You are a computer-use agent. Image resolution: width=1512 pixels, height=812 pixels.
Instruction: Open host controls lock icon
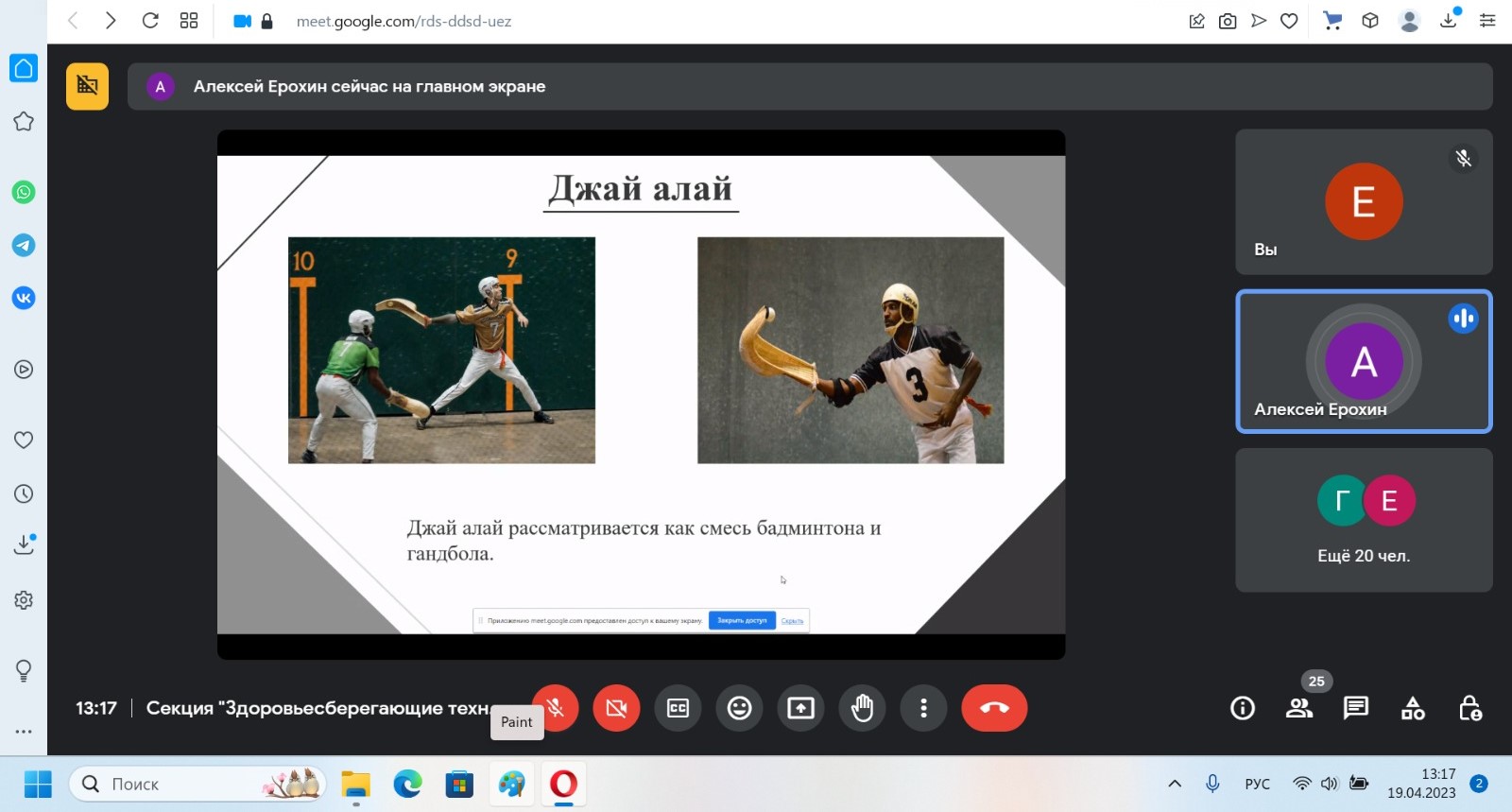click(x=1469, y=708)
